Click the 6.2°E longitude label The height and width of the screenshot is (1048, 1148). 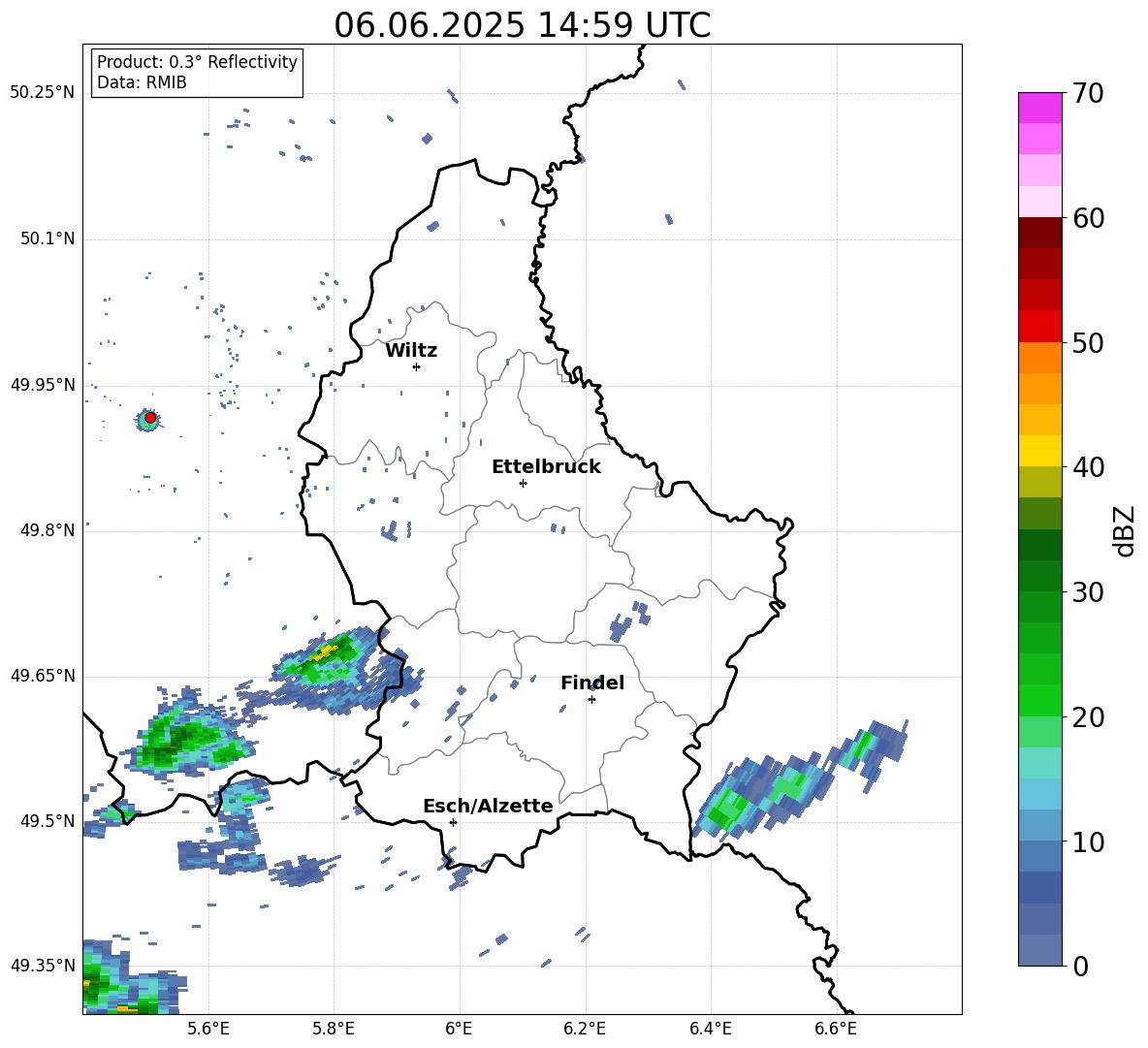585,1029
